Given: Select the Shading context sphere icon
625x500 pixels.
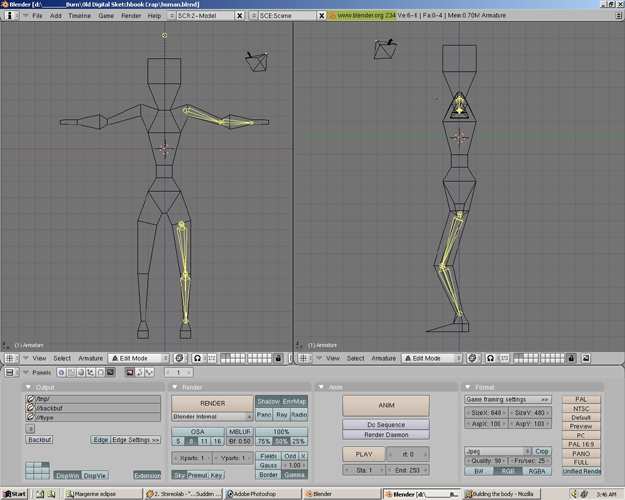Looking at the screenshot, I should pos(81,372).
